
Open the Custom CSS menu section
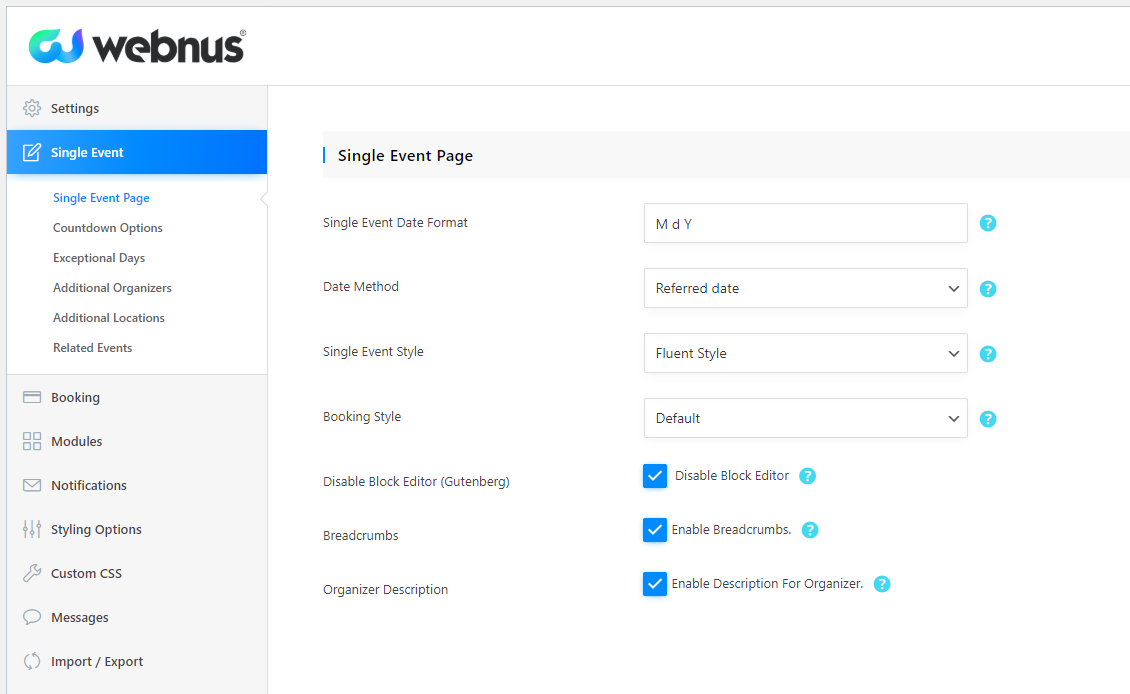137,573
